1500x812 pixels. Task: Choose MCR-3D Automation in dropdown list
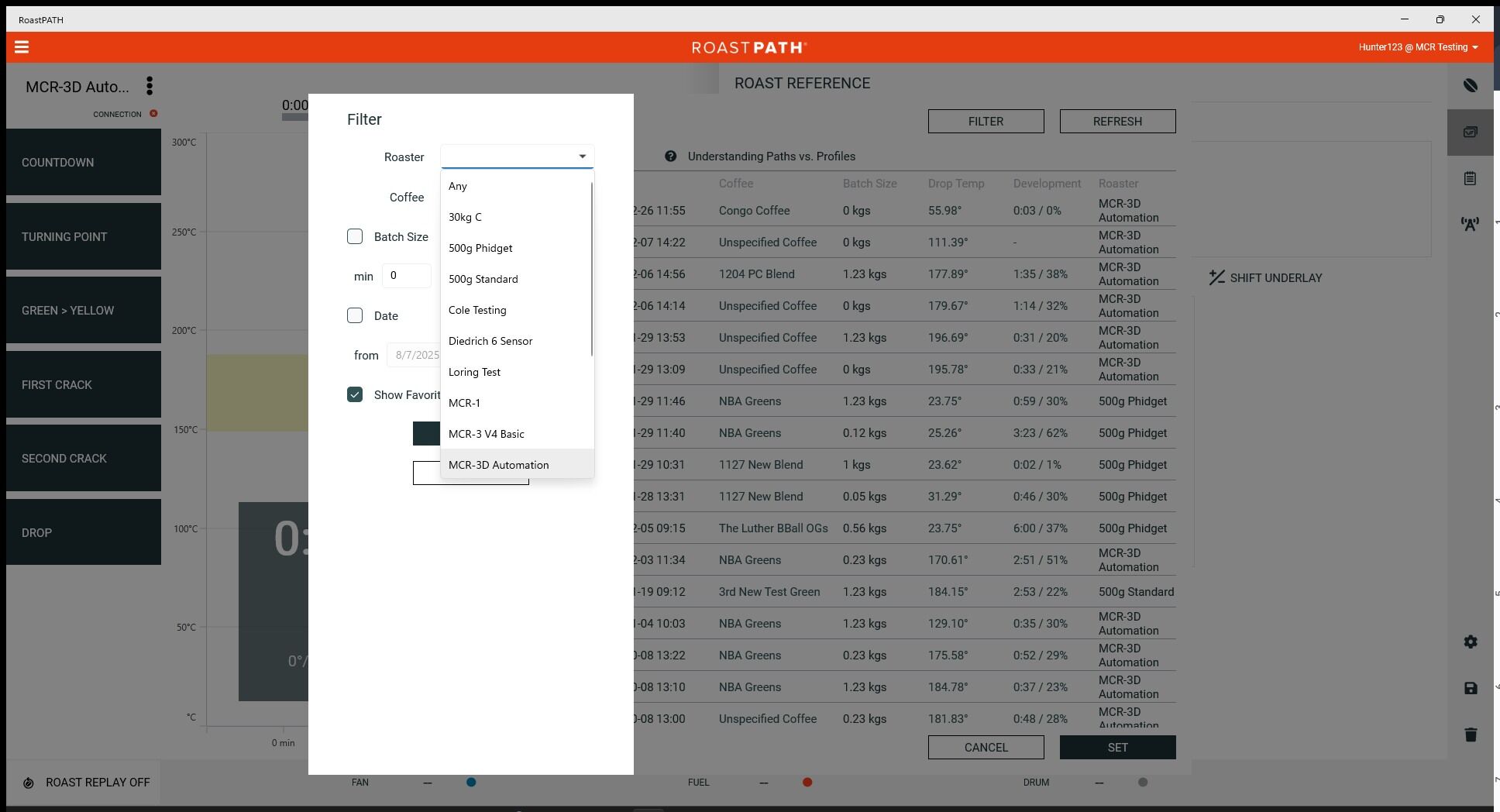tap(517, 465)
